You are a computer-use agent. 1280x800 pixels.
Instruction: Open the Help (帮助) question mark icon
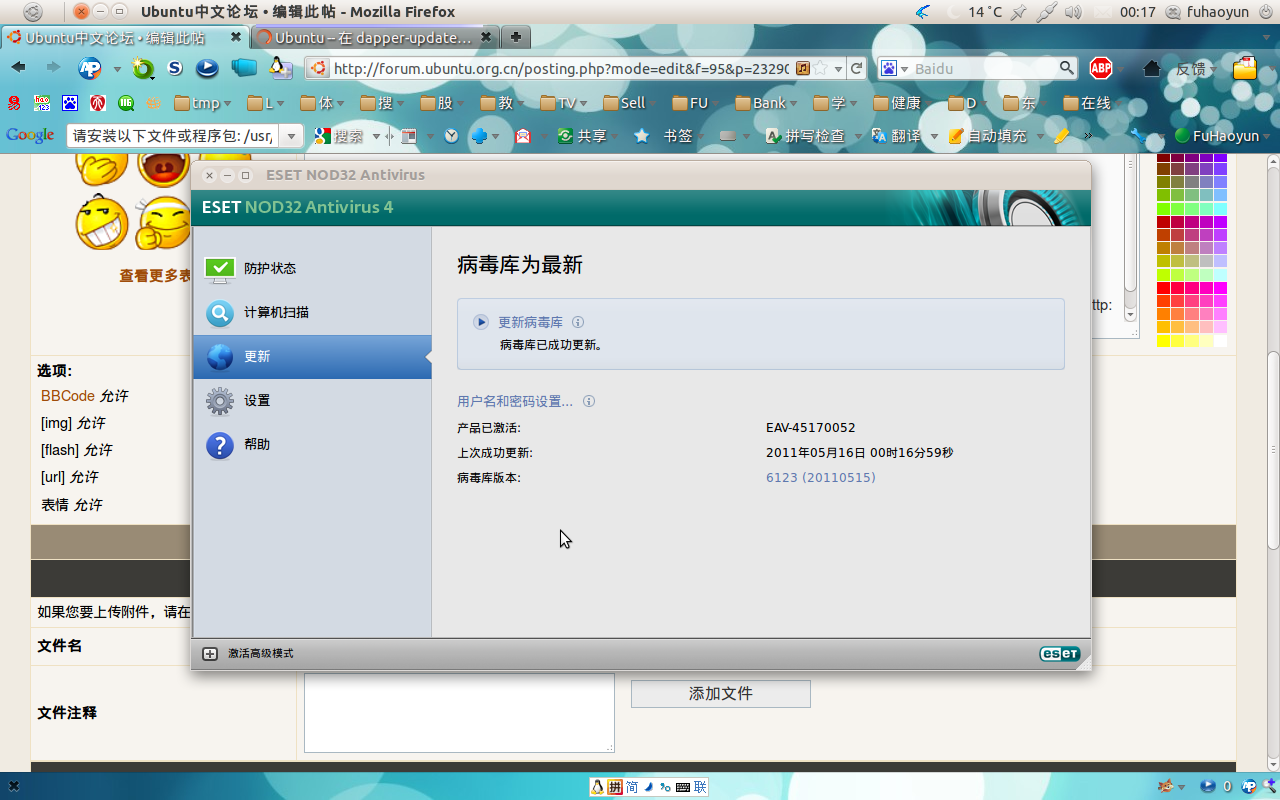pyautogui.click(x=220, y=445)
